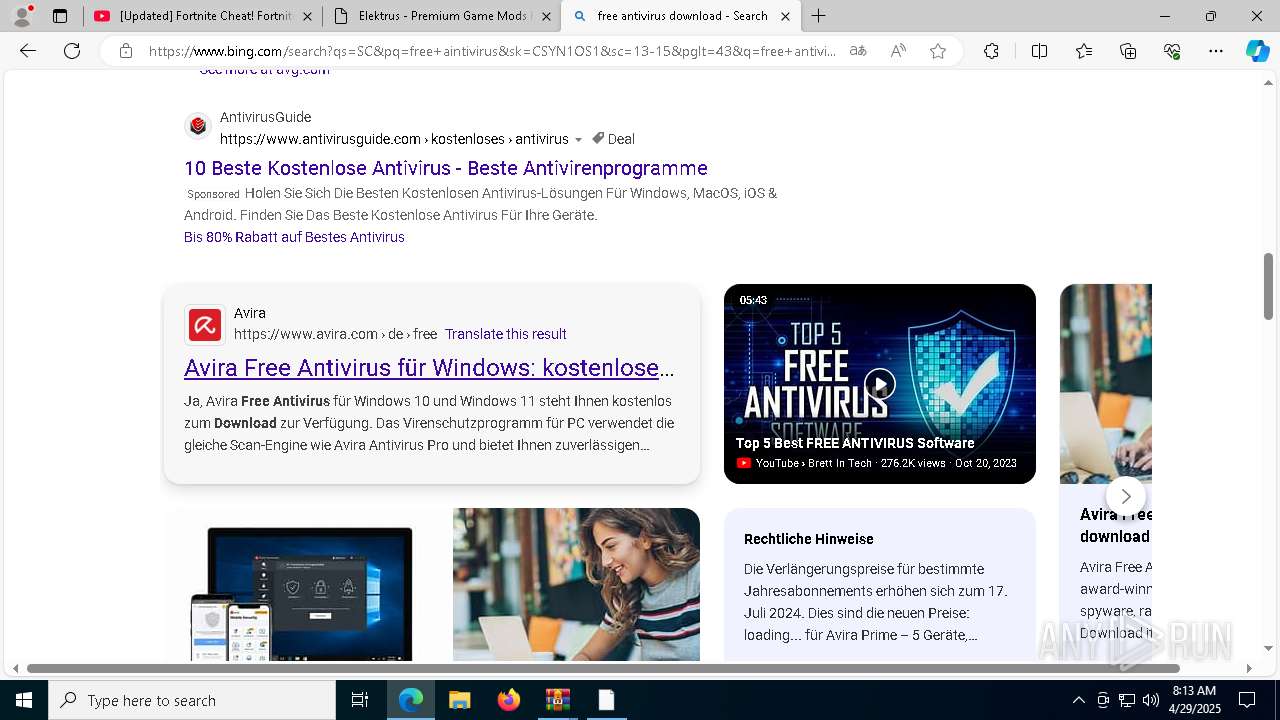Open the Windows Start menu

[24, 700]
